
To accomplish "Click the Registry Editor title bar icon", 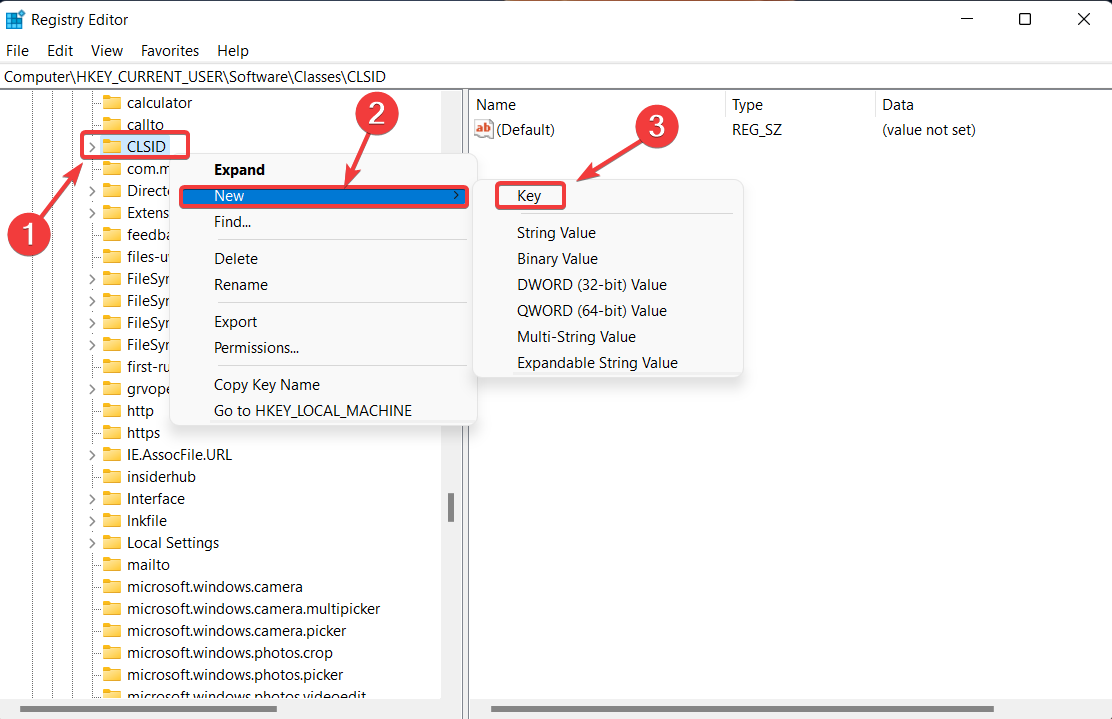I will pyautogui.click(x=15, y=20).
